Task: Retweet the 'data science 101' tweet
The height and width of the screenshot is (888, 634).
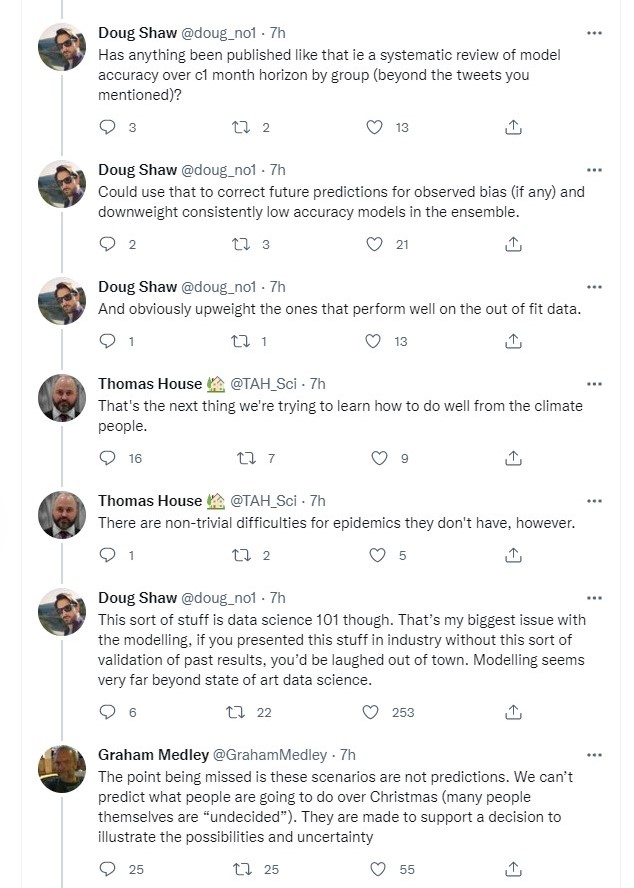Action: click(240, 712)
